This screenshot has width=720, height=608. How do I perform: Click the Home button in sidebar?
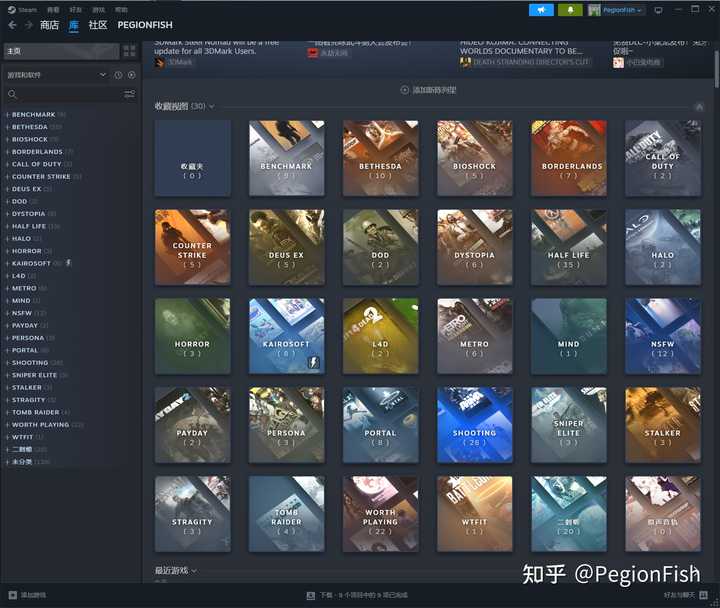click(62, 51)
